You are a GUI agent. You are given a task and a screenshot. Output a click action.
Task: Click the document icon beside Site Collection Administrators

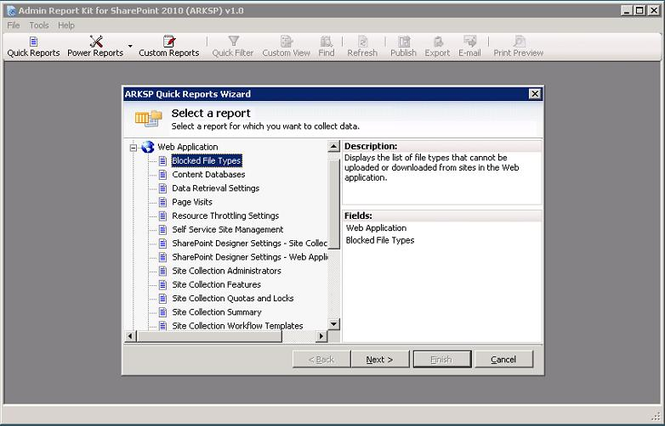click(x=163, y=271)
